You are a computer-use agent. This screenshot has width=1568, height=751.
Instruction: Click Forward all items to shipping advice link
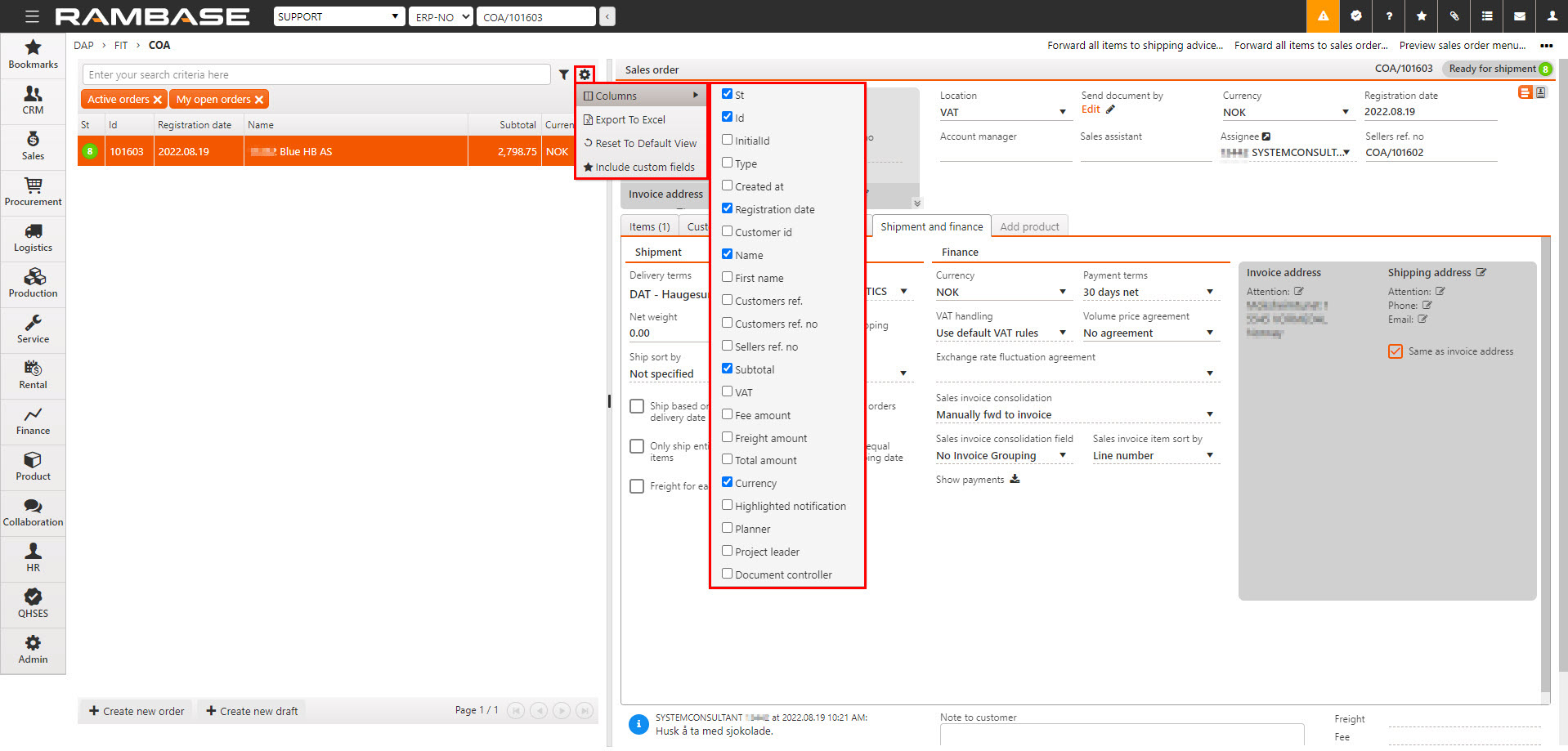pos(1135,45)
